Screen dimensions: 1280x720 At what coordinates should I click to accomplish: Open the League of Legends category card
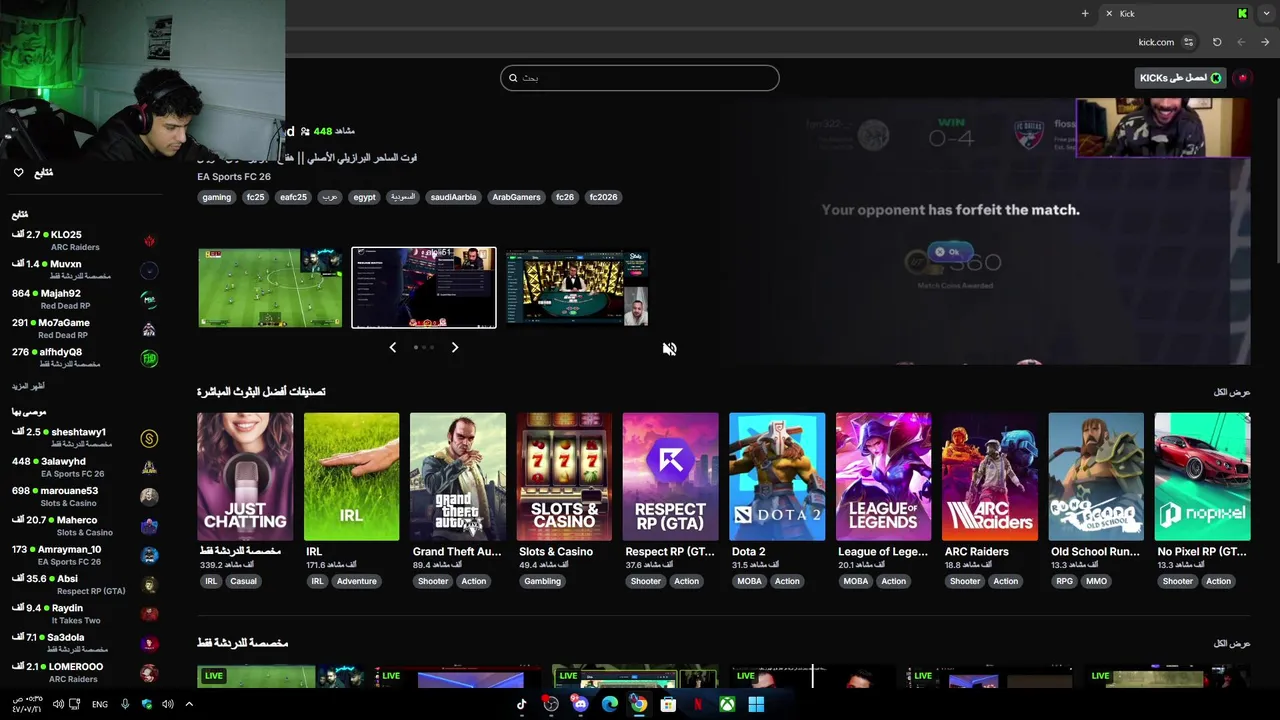point(884,476)
